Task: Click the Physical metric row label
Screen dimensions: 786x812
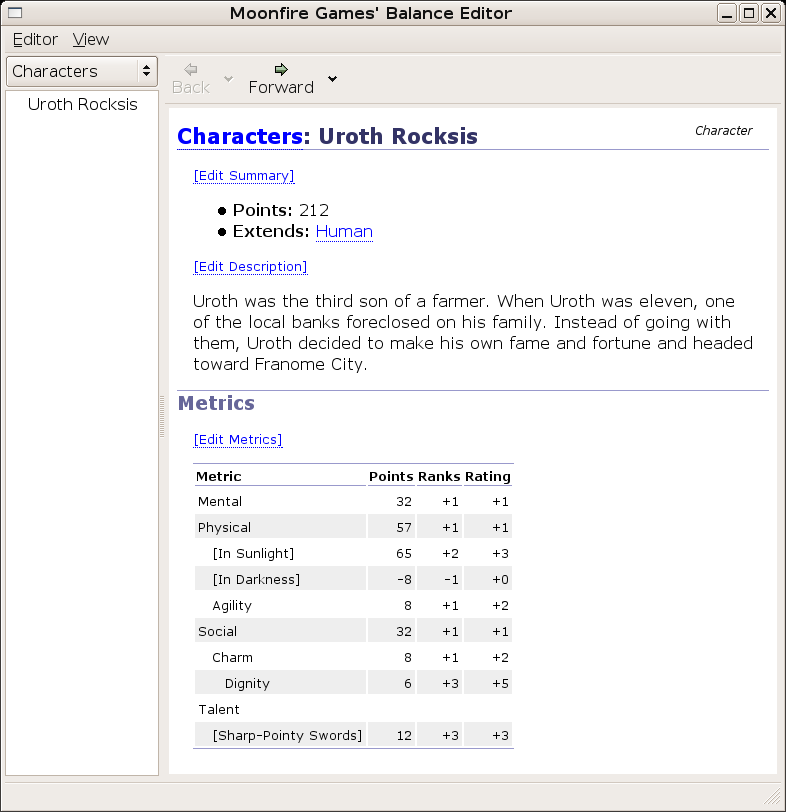Action: tap(224, 528)
